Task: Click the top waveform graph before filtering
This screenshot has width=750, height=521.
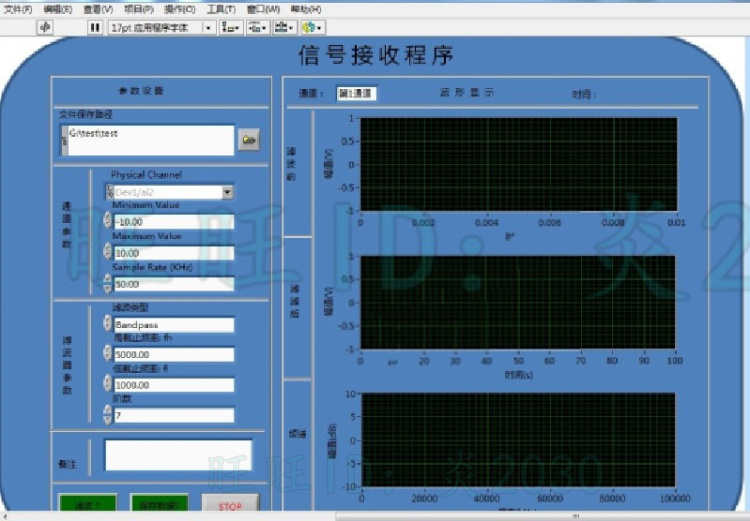Action: click(518, 164)
